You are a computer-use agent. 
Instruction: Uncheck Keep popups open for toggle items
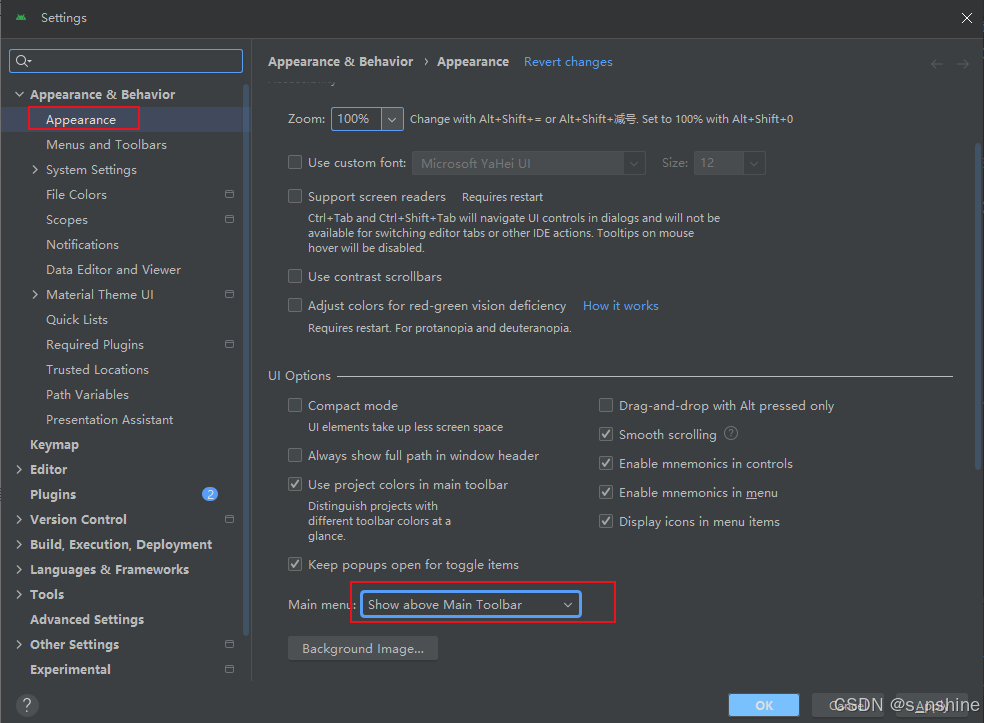(x=295, y=564)
